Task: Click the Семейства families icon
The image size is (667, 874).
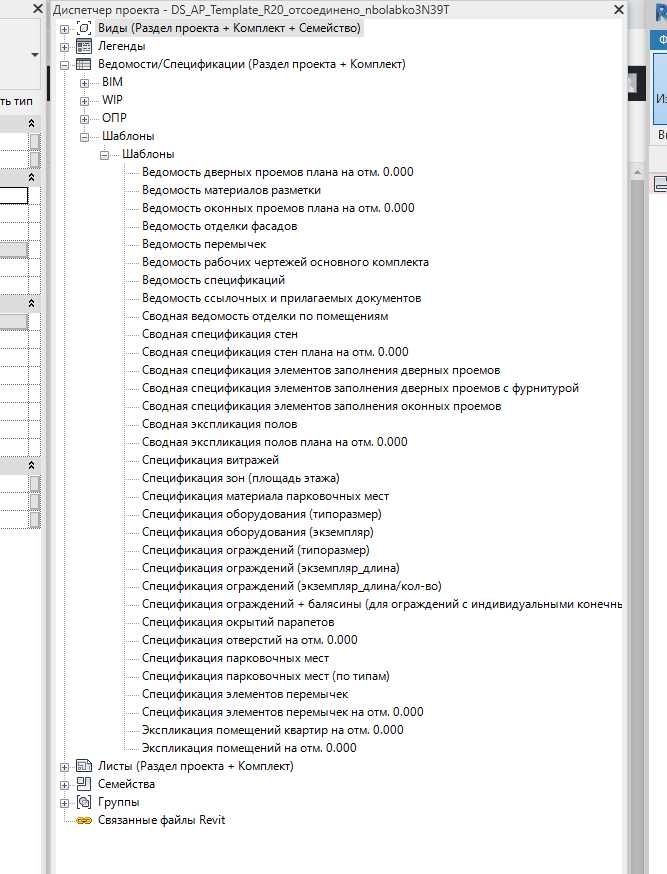Action: [84, 784]
